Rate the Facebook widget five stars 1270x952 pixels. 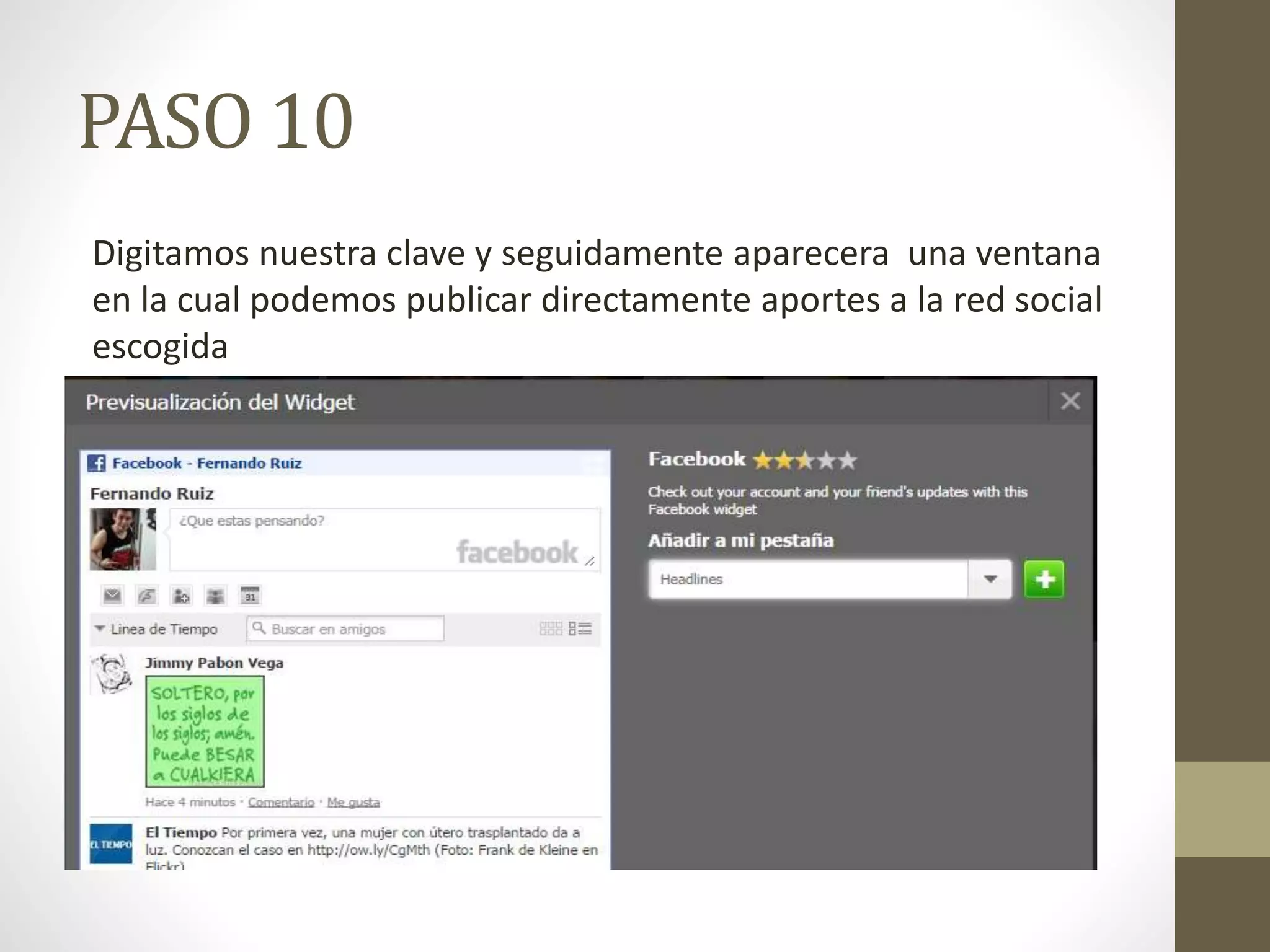click(848, 461)
